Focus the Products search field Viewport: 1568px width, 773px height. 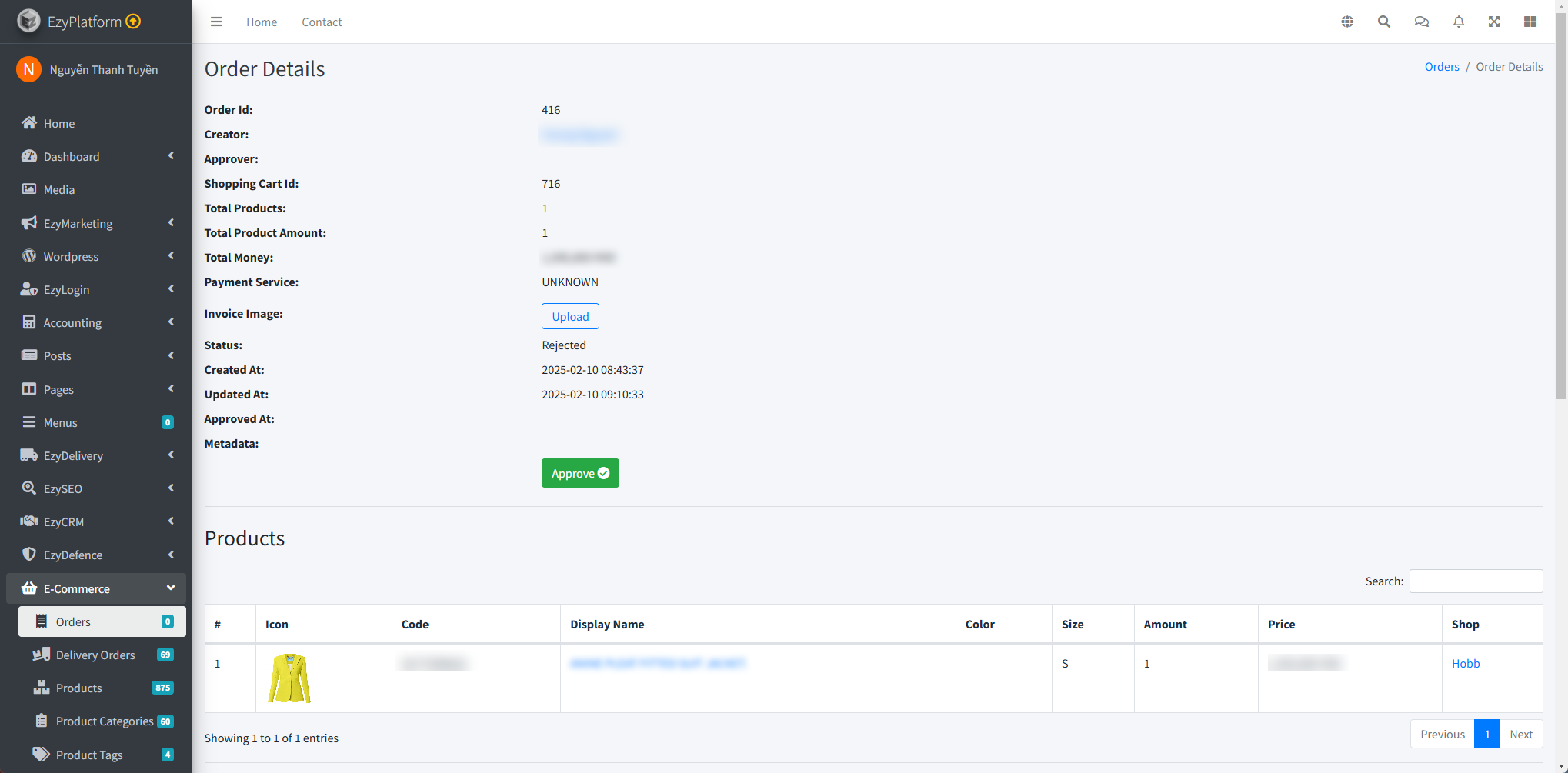[x=1476, y=581]
